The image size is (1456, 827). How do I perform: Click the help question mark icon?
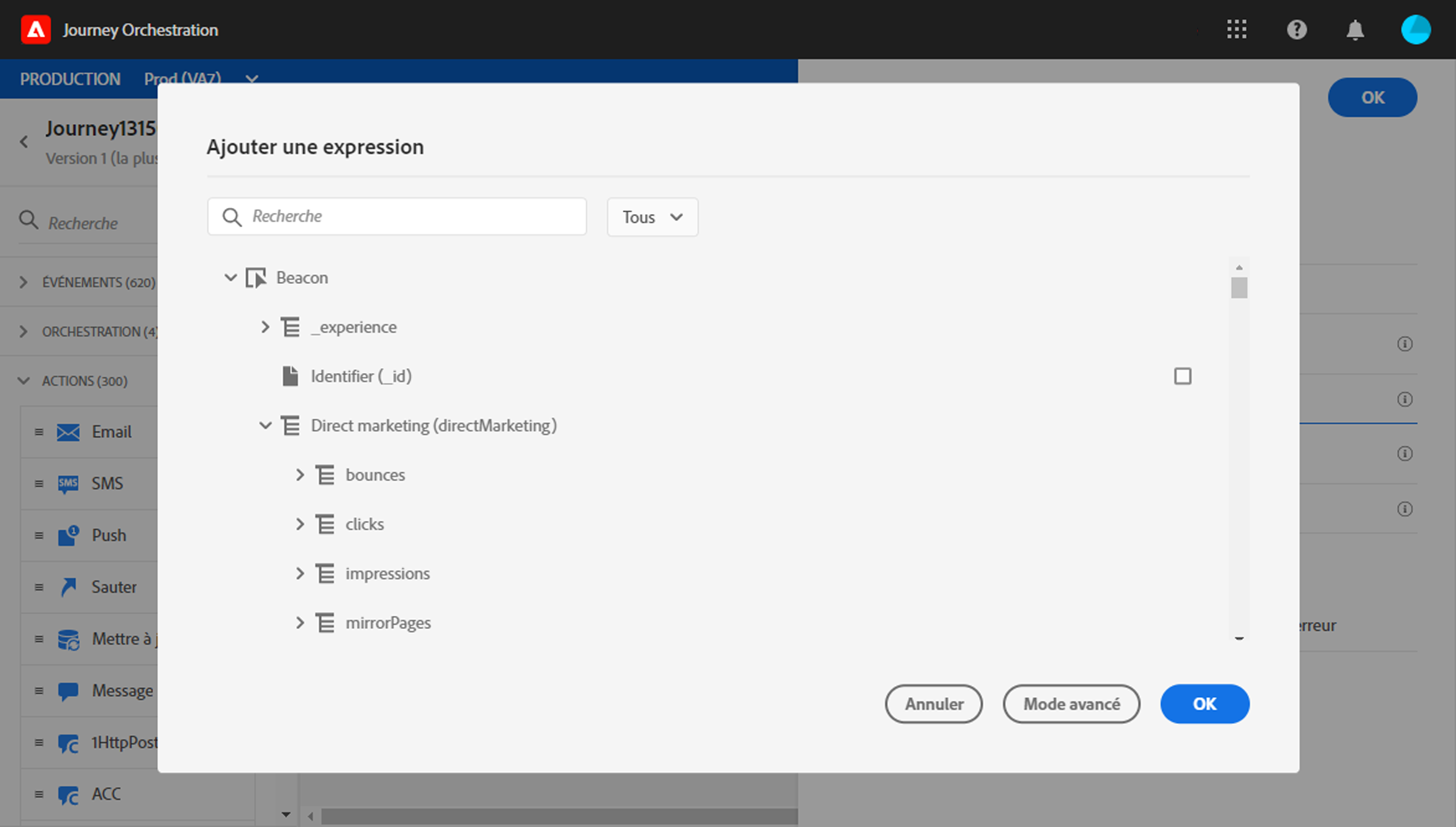[x=1296, y=29]
